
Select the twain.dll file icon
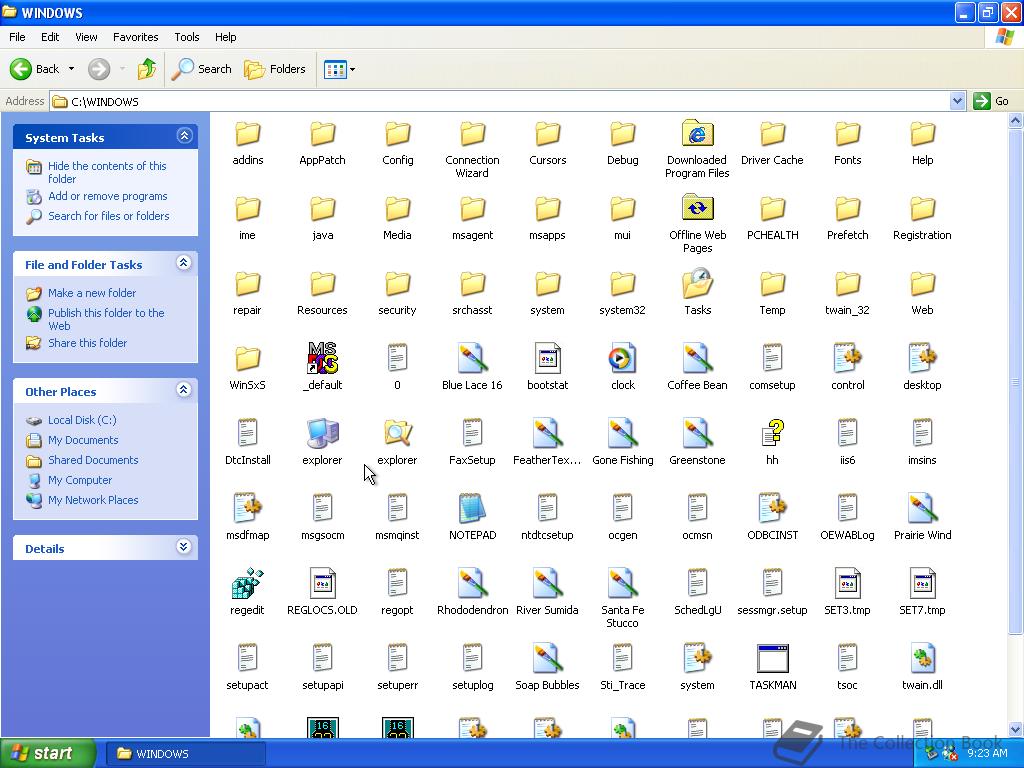pos(922,658)
